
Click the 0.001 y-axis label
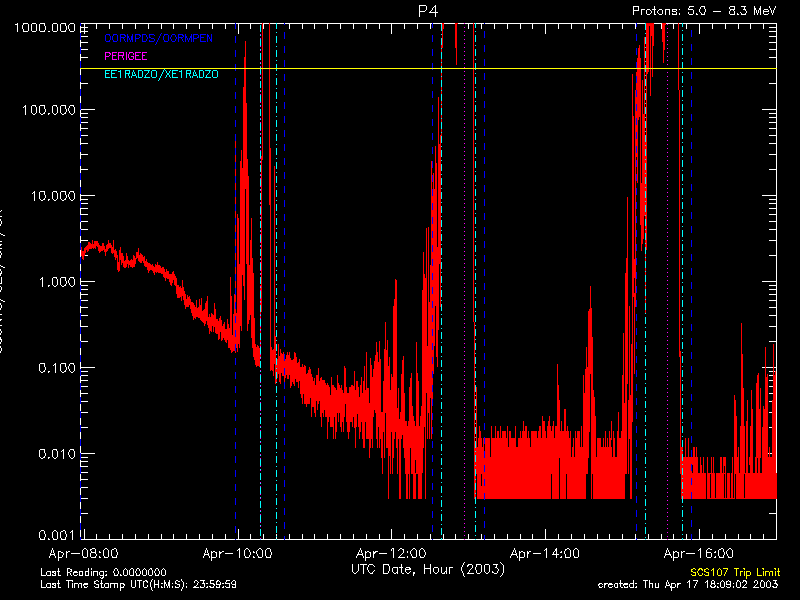click(57, 535)
